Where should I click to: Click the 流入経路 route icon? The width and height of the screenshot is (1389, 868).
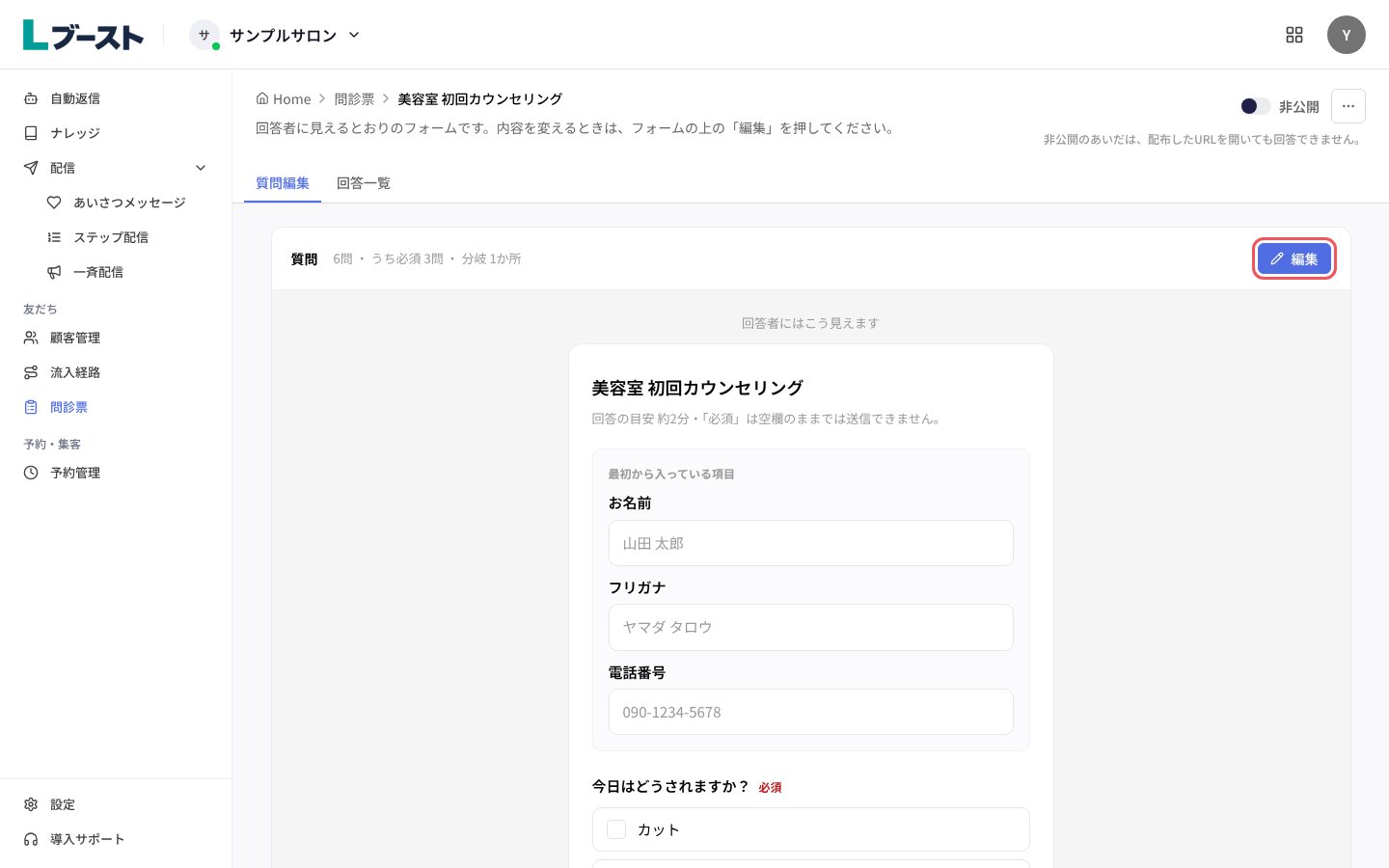point(31,372)
